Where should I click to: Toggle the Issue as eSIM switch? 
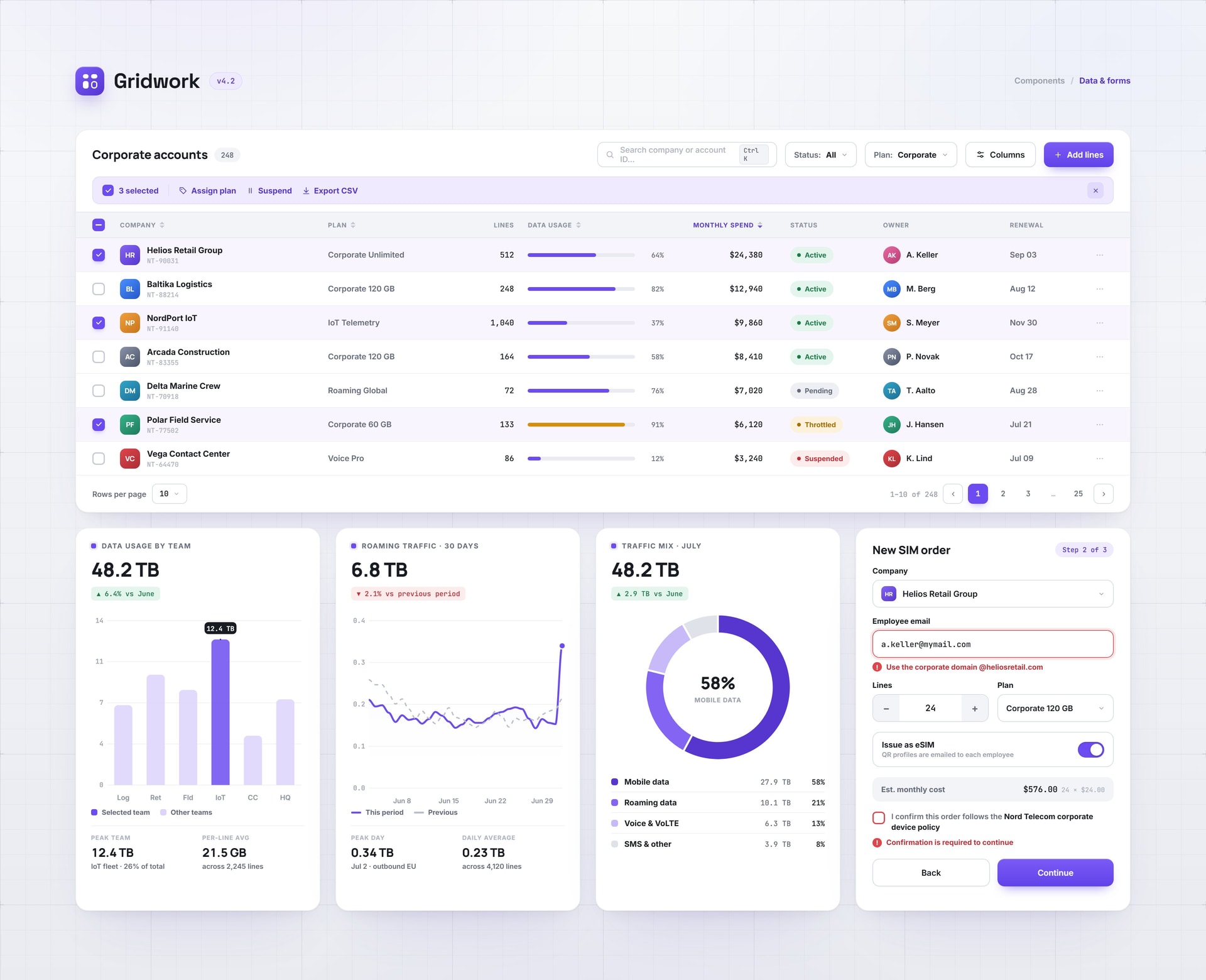(1090, 749)
